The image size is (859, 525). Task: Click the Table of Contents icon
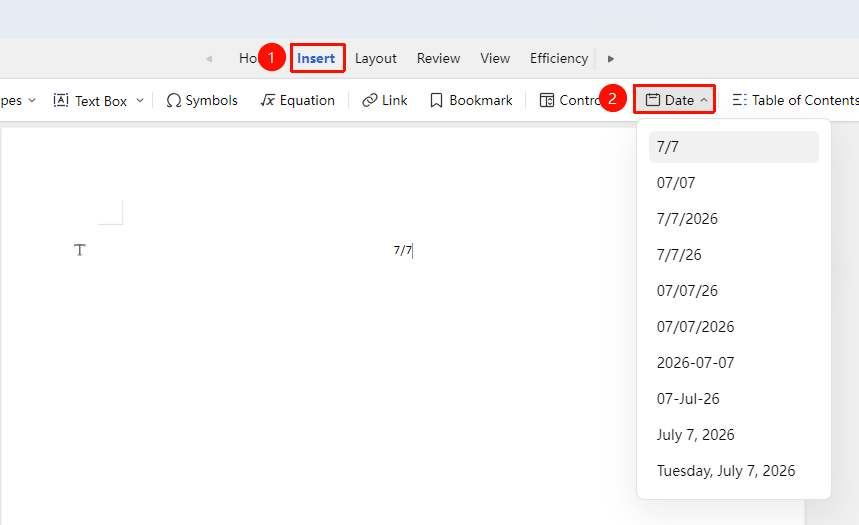(740, 100)
